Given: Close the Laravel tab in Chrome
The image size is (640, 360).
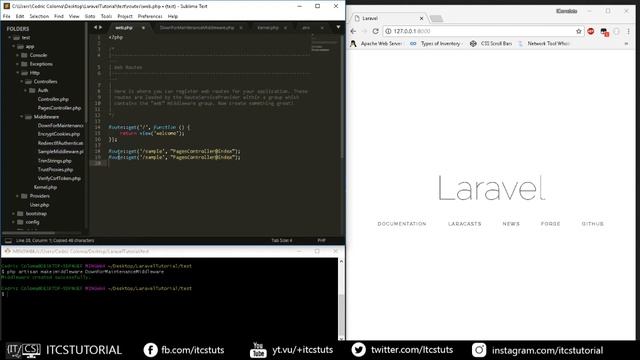Looking at the screenshot, I should (421, 18).
